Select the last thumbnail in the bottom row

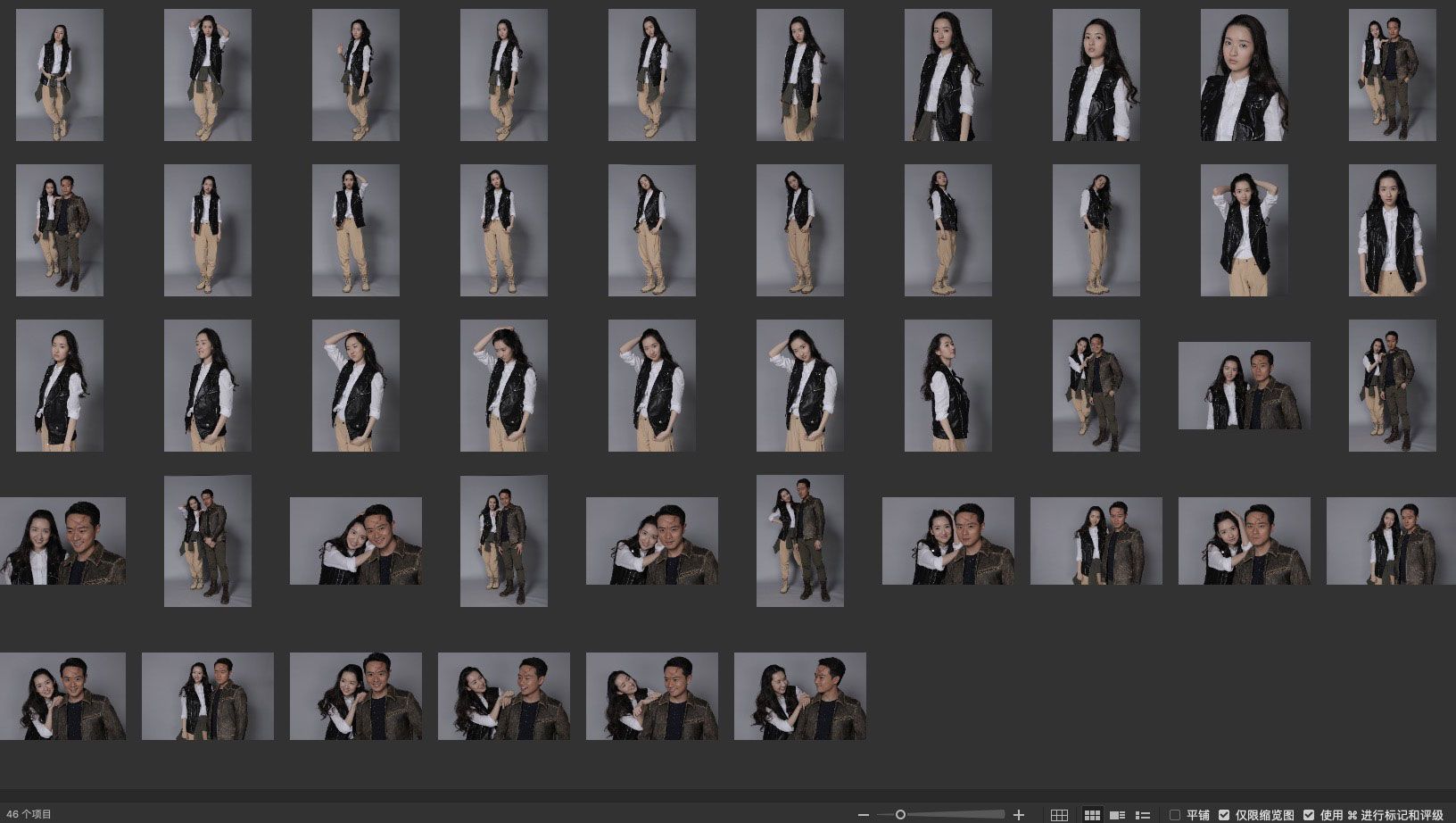799,696
